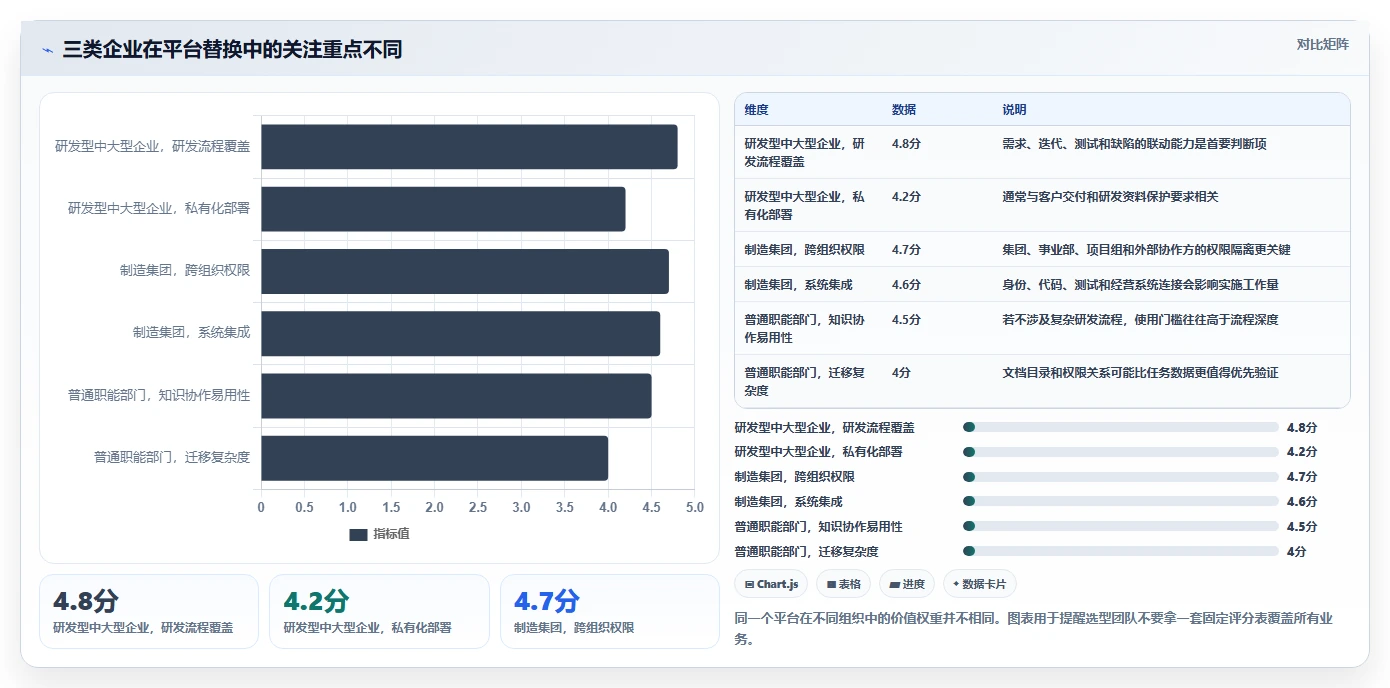Click the lightning icon beside the title
This screenshot has height=688, width=1390.
47,50
